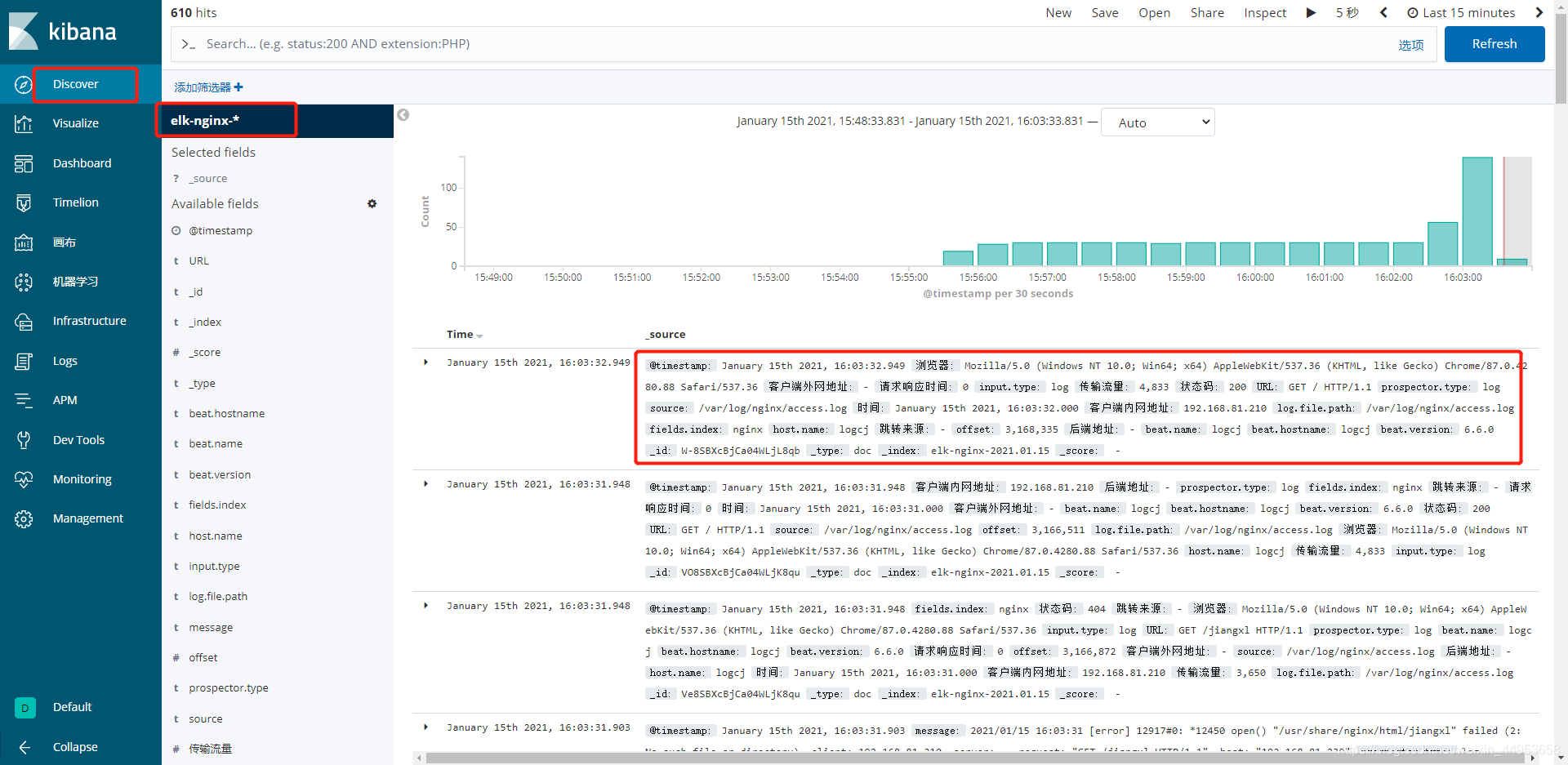Click the tallest histogram bar near 16:03:00
1568x765 pixels.
1477,211
